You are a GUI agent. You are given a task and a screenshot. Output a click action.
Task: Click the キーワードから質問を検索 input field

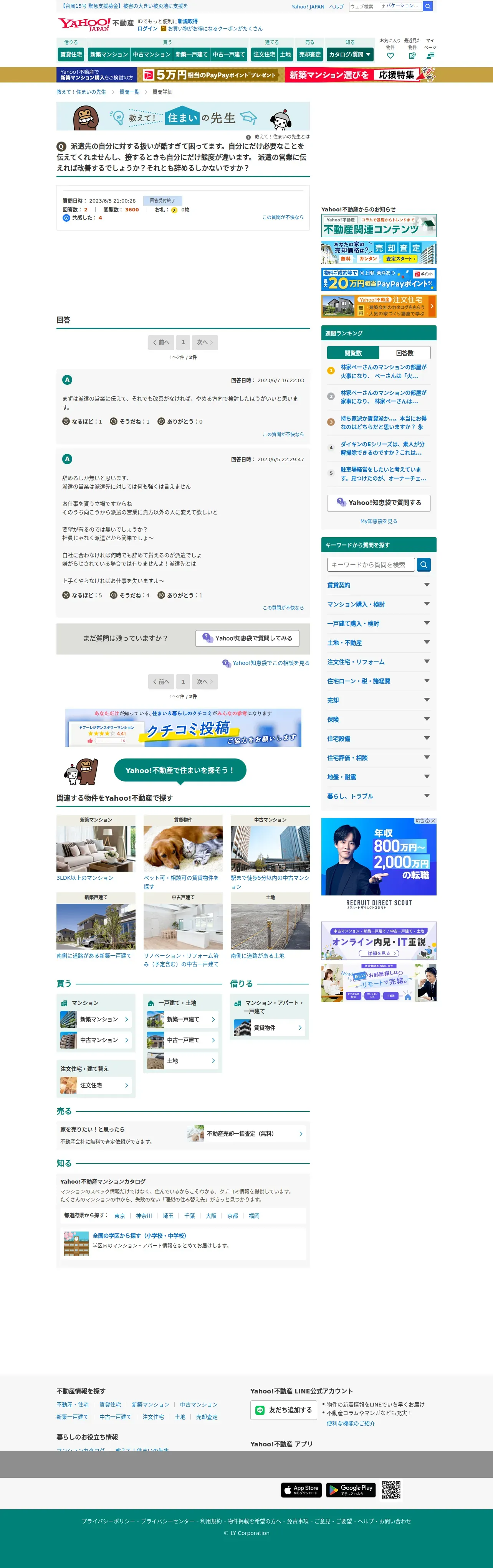371,565
